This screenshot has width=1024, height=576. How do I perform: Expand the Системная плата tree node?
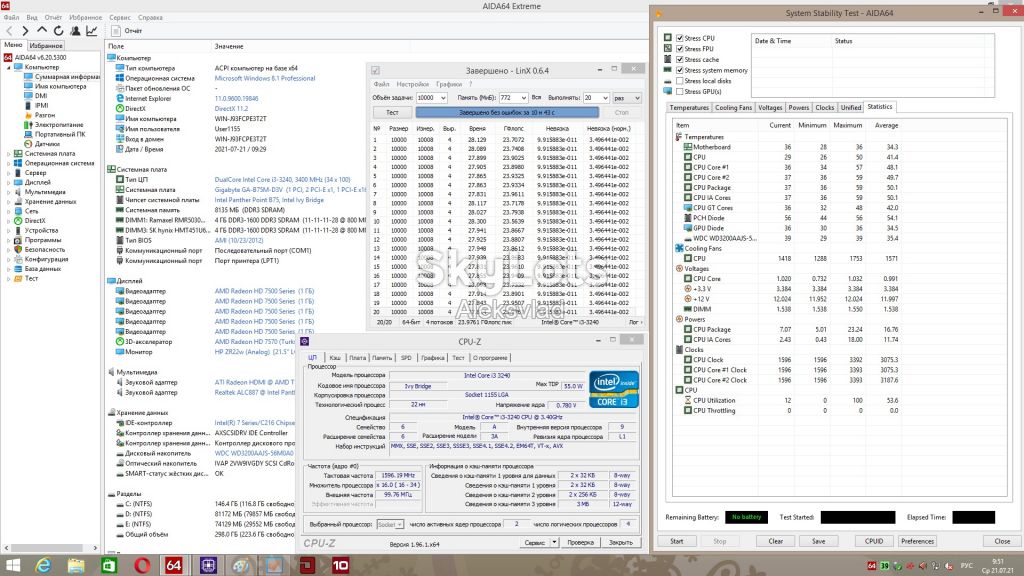9,153
